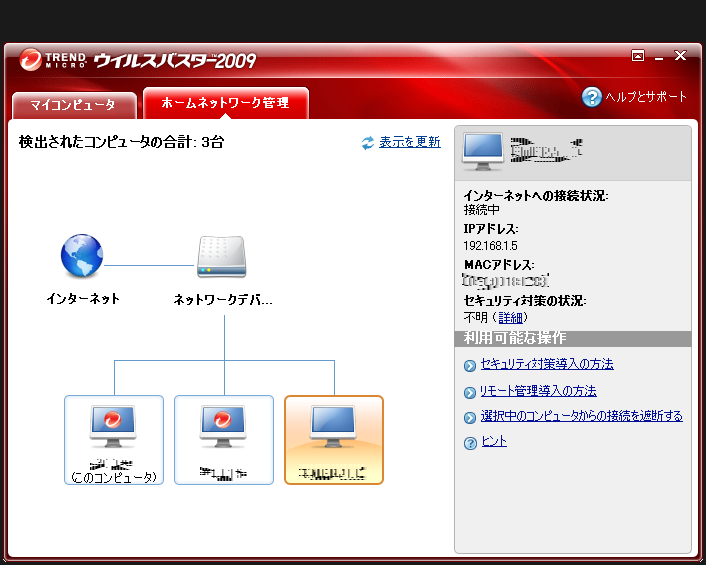This screenshot has width=706, height=565.
Task: Click the インターネットへの接続状況 label
Action: point(536,196)
